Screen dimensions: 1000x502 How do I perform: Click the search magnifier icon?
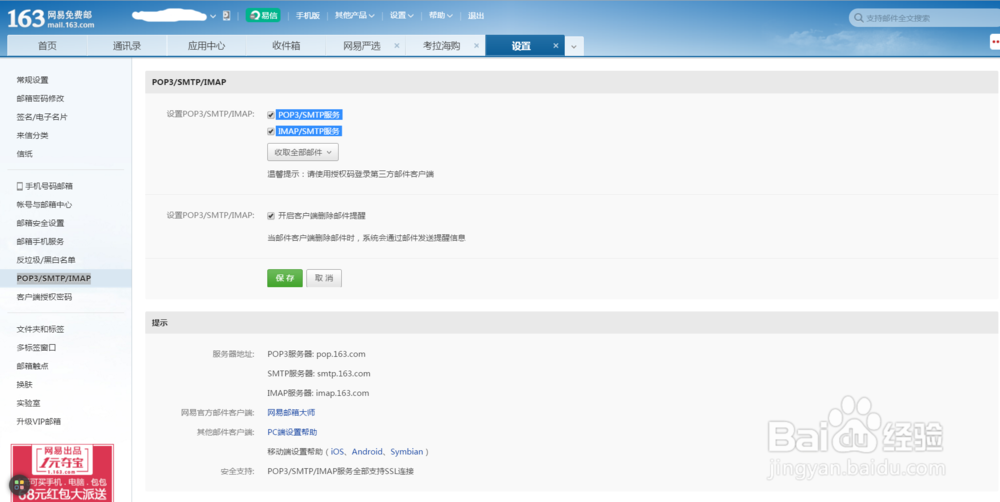tap(858, 18)
